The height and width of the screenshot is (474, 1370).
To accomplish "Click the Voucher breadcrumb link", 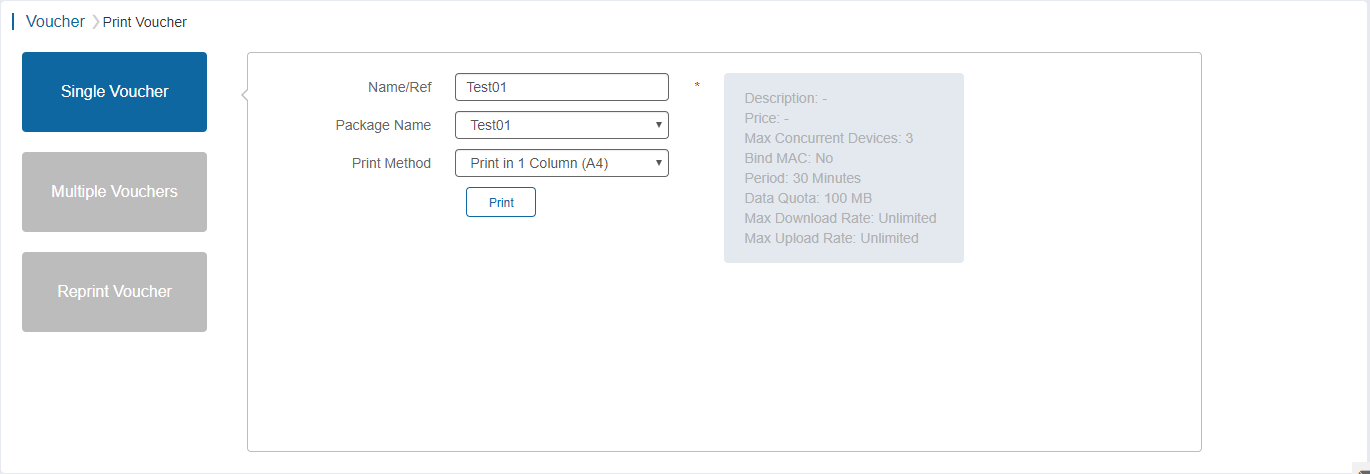I will coord(55,21).
